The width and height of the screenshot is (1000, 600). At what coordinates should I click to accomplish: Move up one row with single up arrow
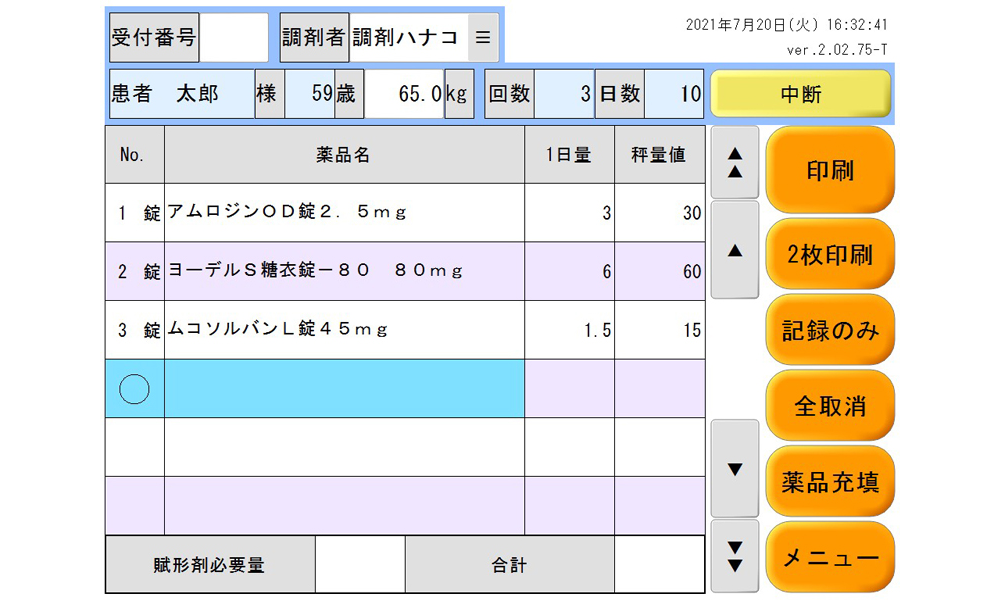click(x=735, y=250)
